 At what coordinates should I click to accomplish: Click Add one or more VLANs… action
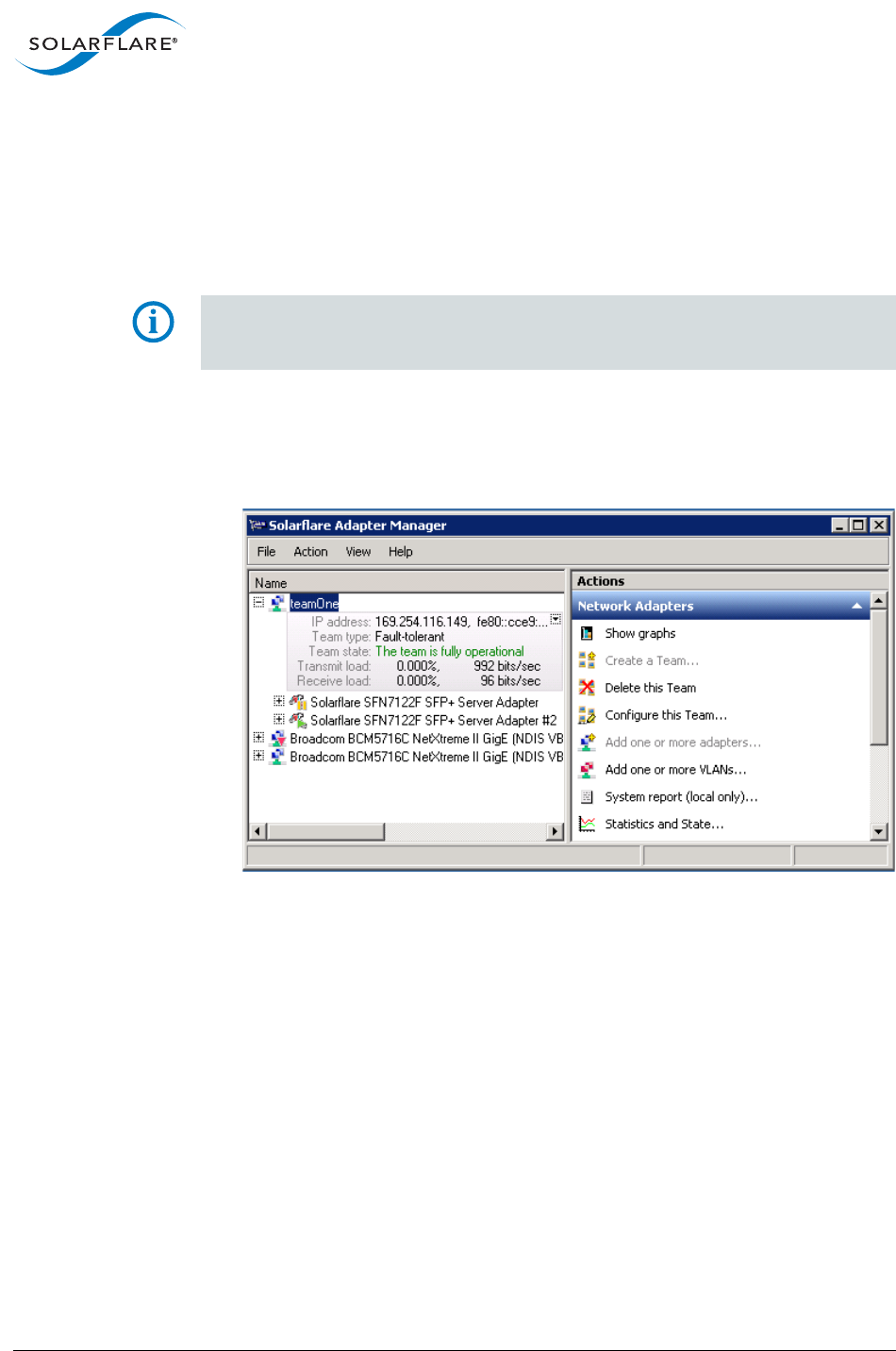pos(675,770)
